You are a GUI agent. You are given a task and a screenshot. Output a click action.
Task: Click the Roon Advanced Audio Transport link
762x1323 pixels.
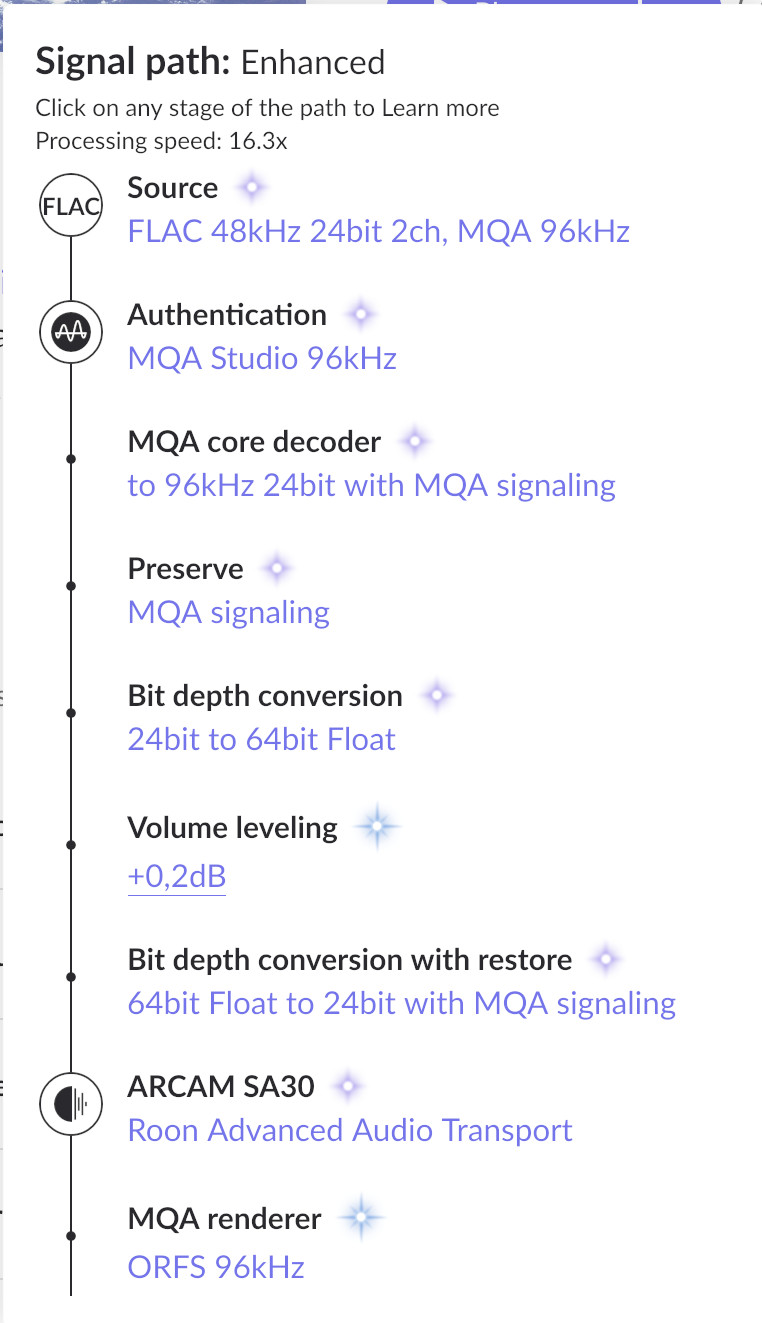click(350, 1130)
